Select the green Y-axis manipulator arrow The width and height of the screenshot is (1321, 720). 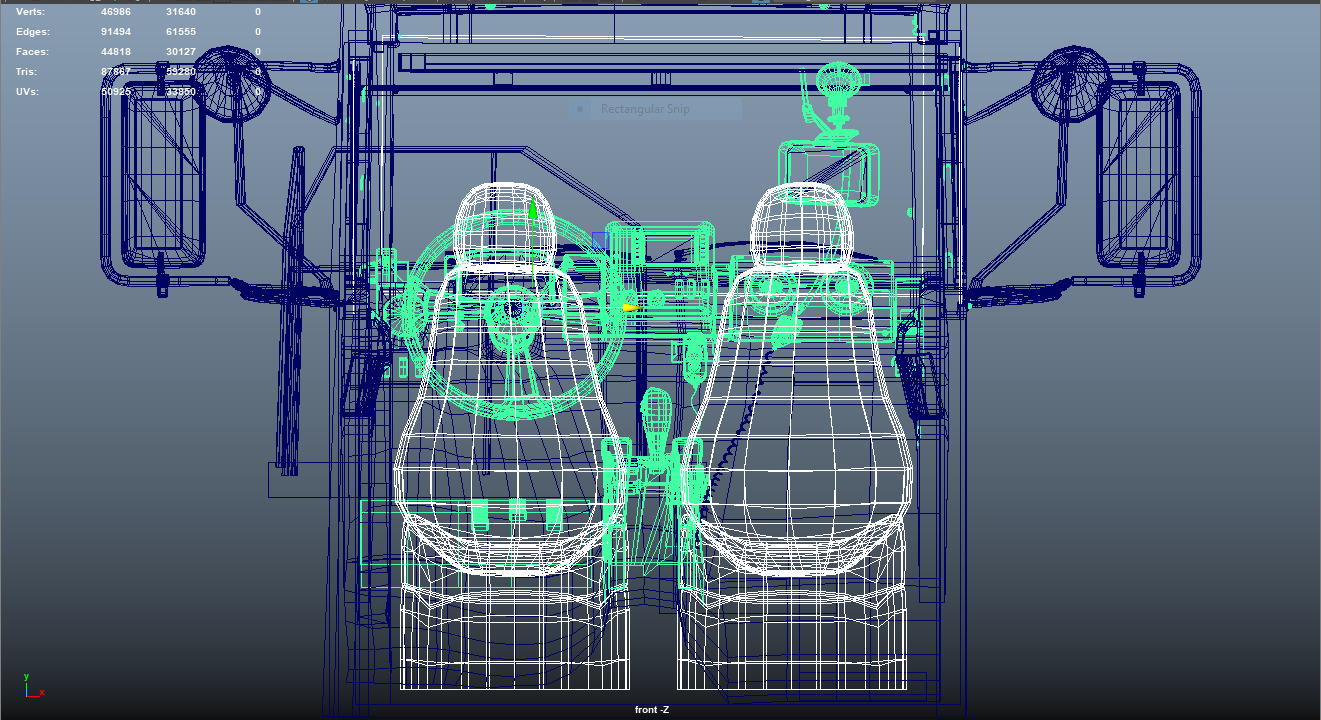coord(533,211)
